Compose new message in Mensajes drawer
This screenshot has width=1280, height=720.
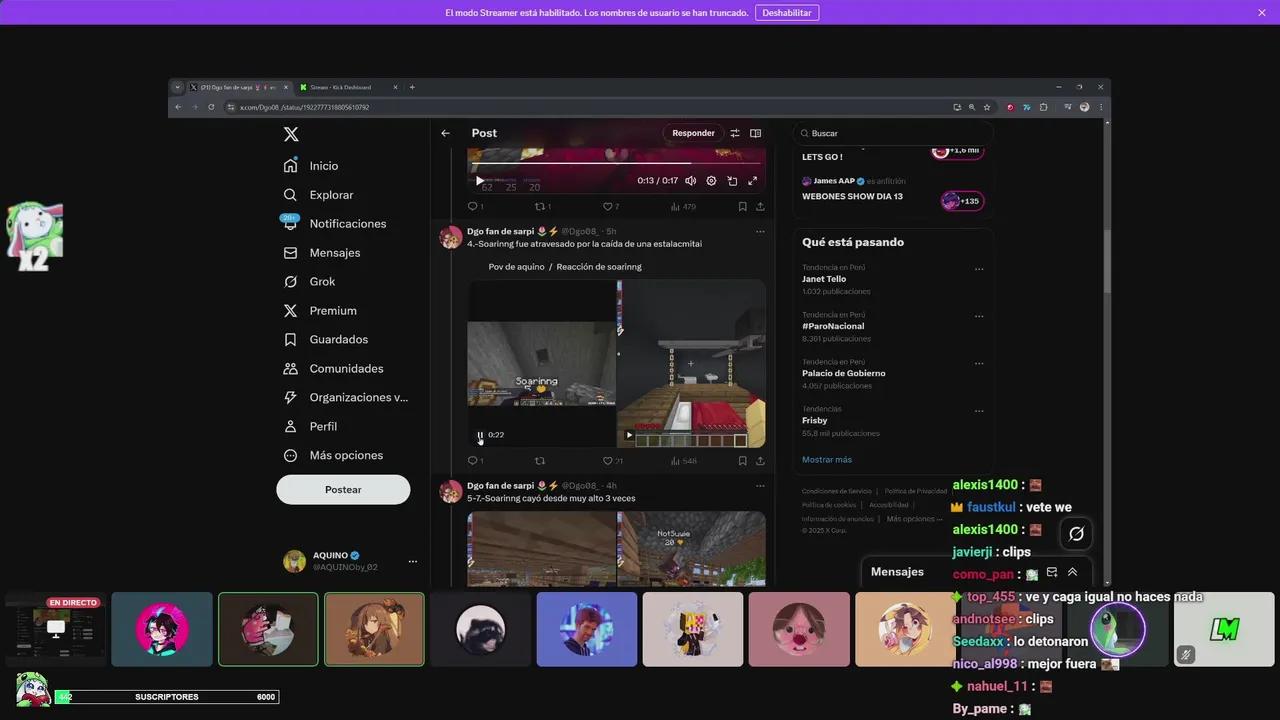point(1051,572)
